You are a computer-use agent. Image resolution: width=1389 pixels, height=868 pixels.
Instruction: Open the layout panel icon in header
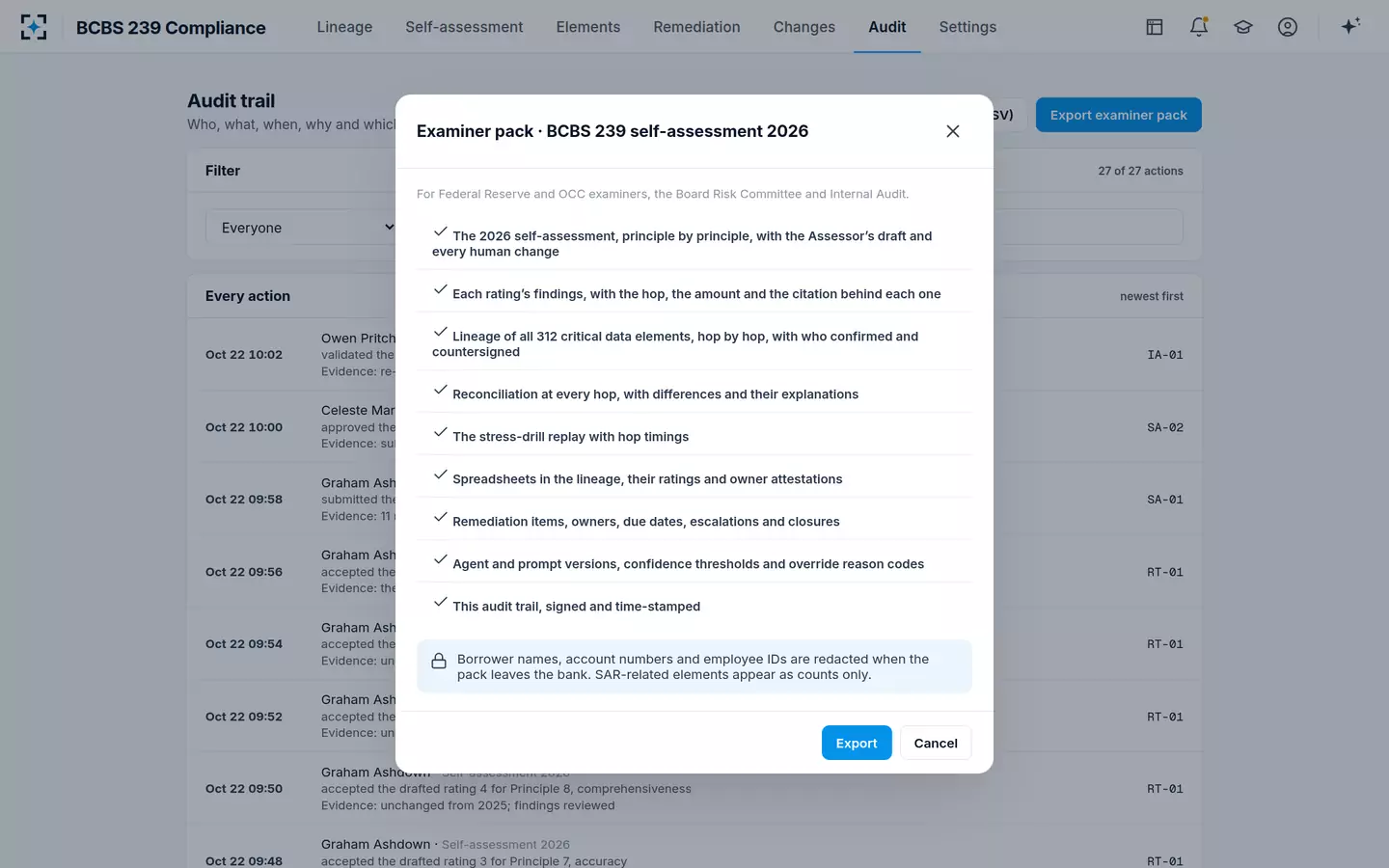1155,27
